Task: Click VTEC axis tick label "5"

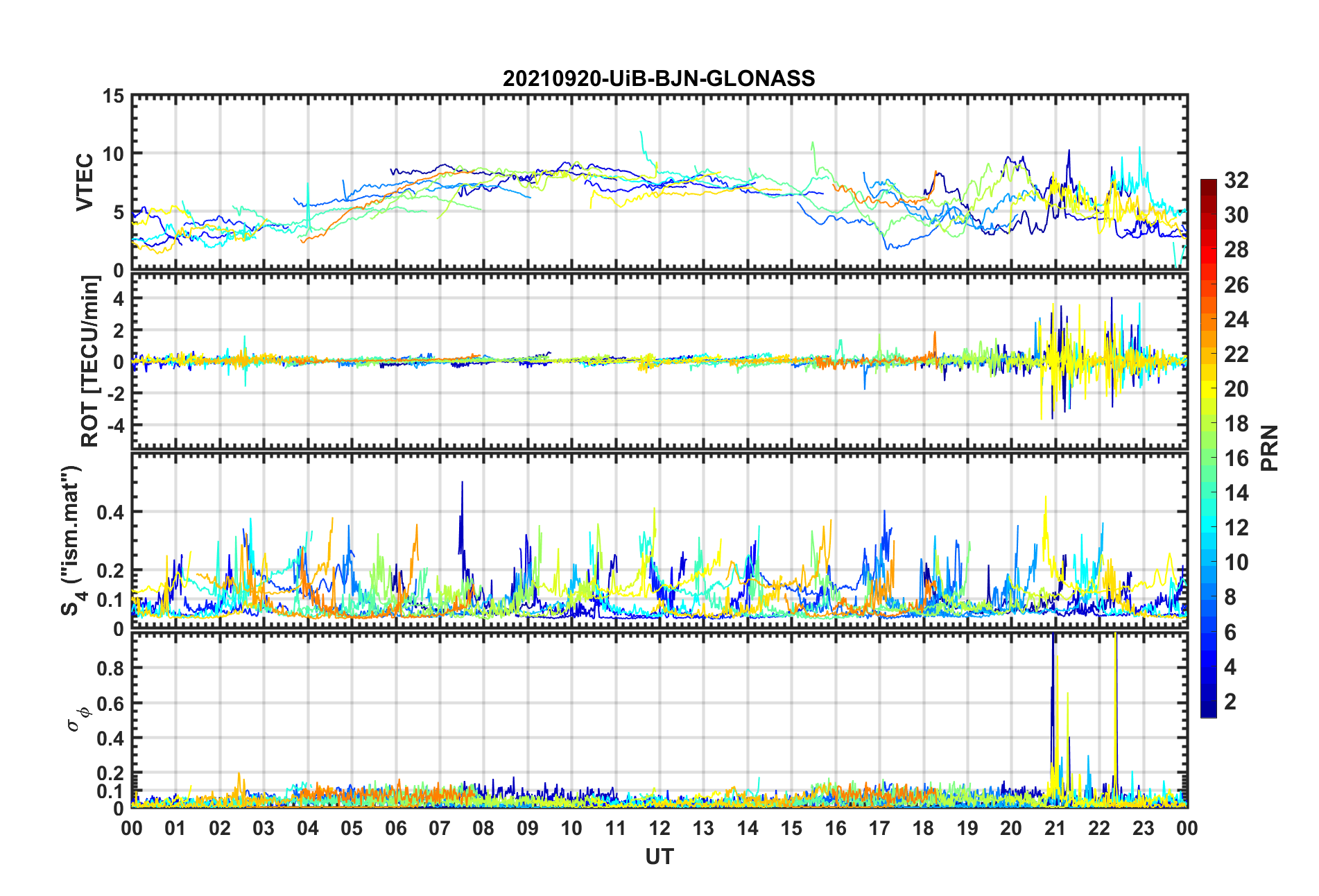Action: (119, 212)
